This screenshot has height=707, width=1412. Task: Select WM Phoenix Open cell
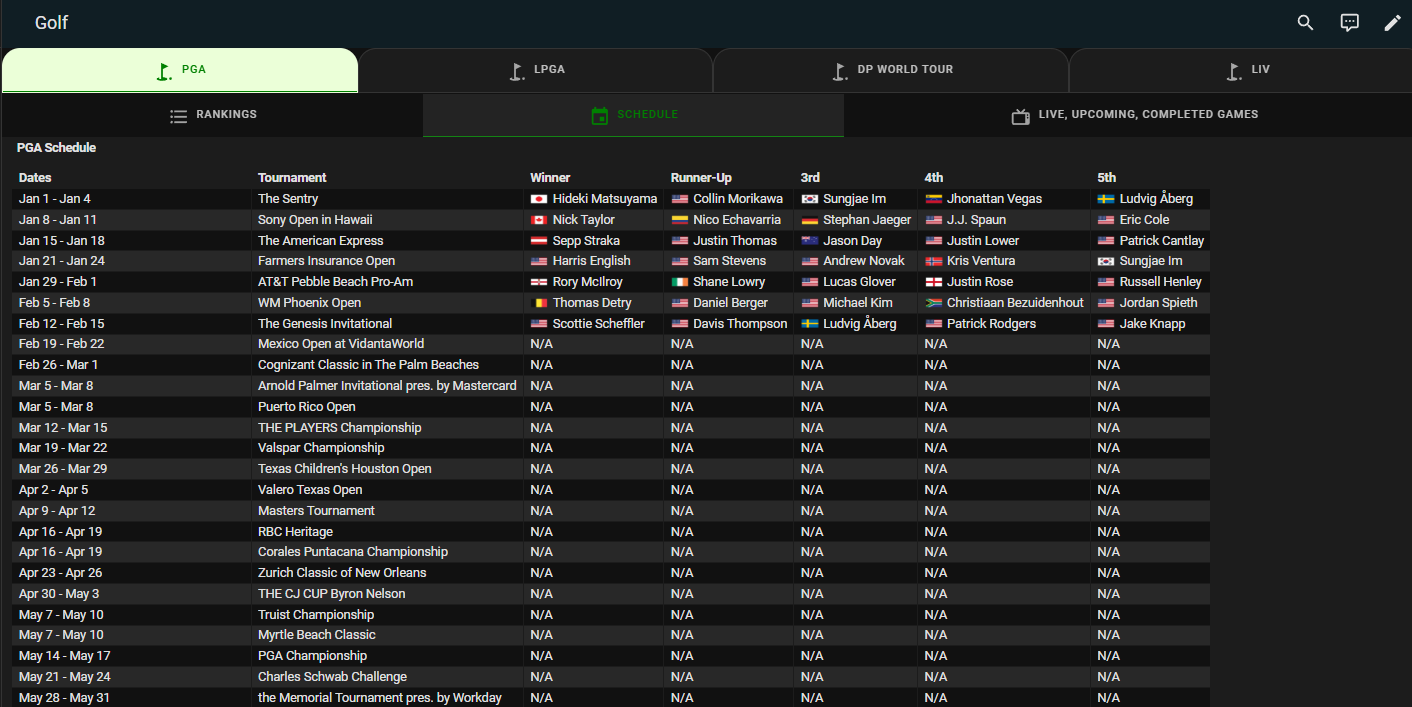(387, 303)
